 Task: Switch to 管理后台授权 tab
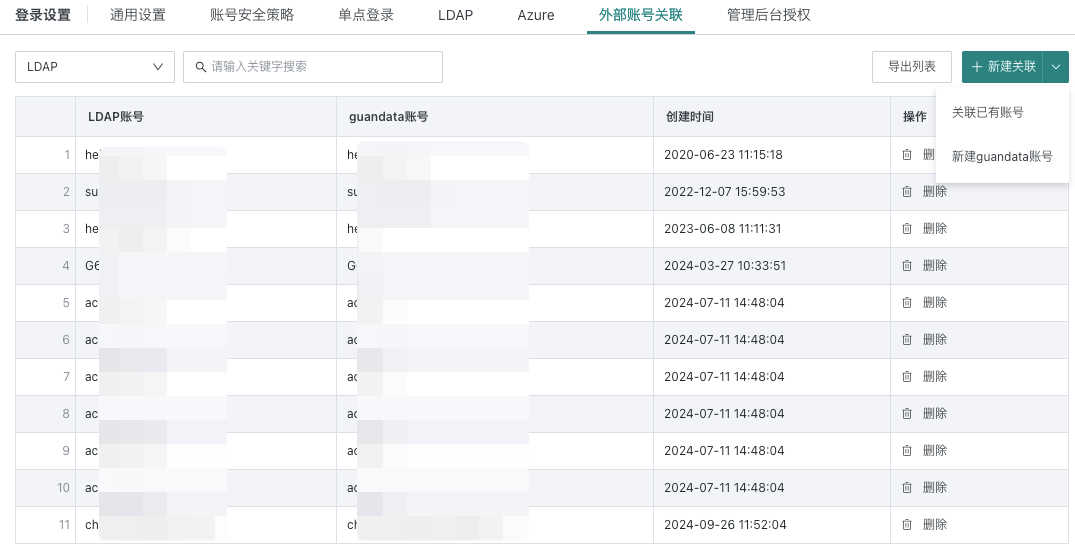click(x=769, y=15)
